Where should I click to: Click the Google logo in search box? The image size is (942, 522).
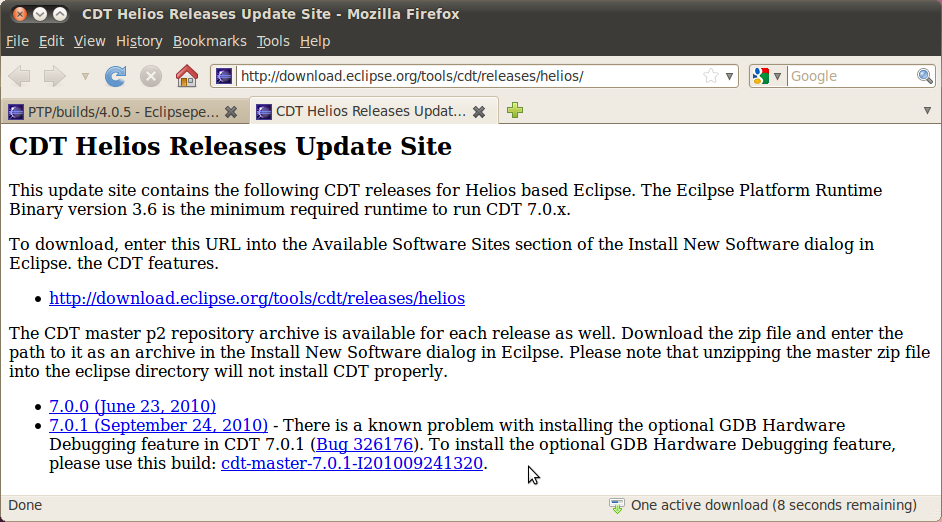click(761, 76)
